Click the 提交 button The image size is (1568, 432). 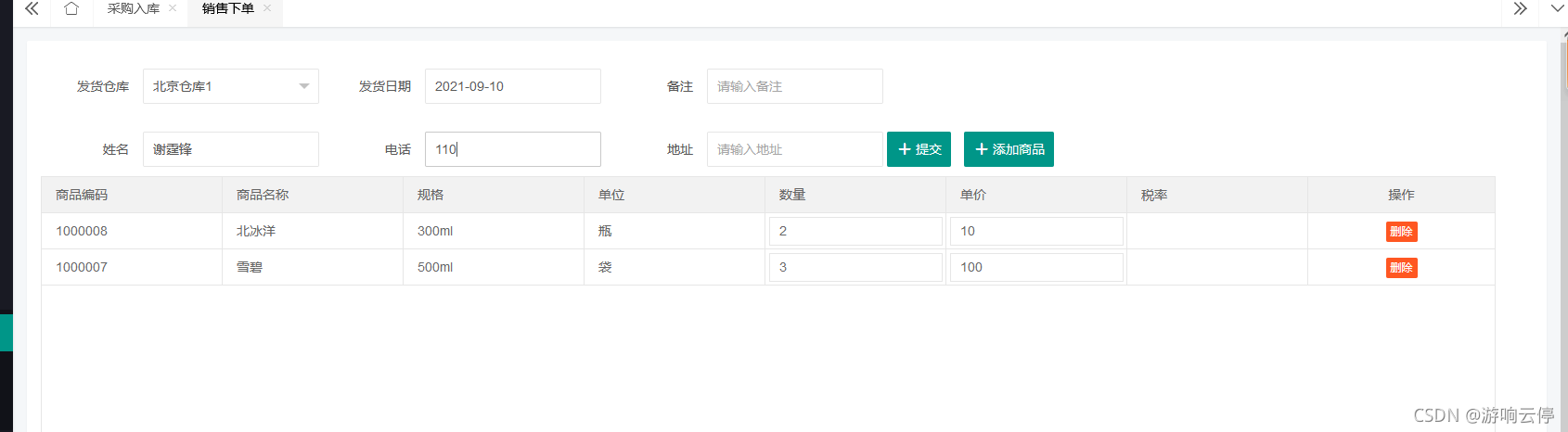(x=919, y=149)
